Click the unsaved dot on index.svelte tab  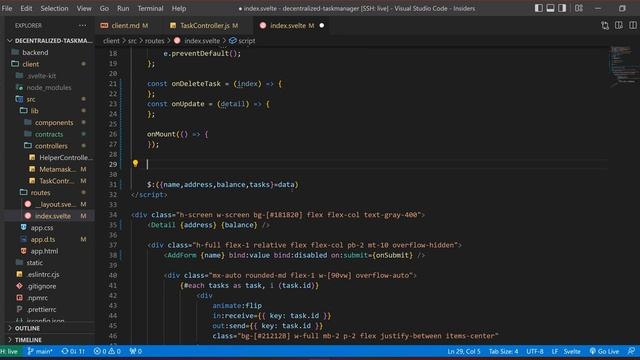(322, 25)
